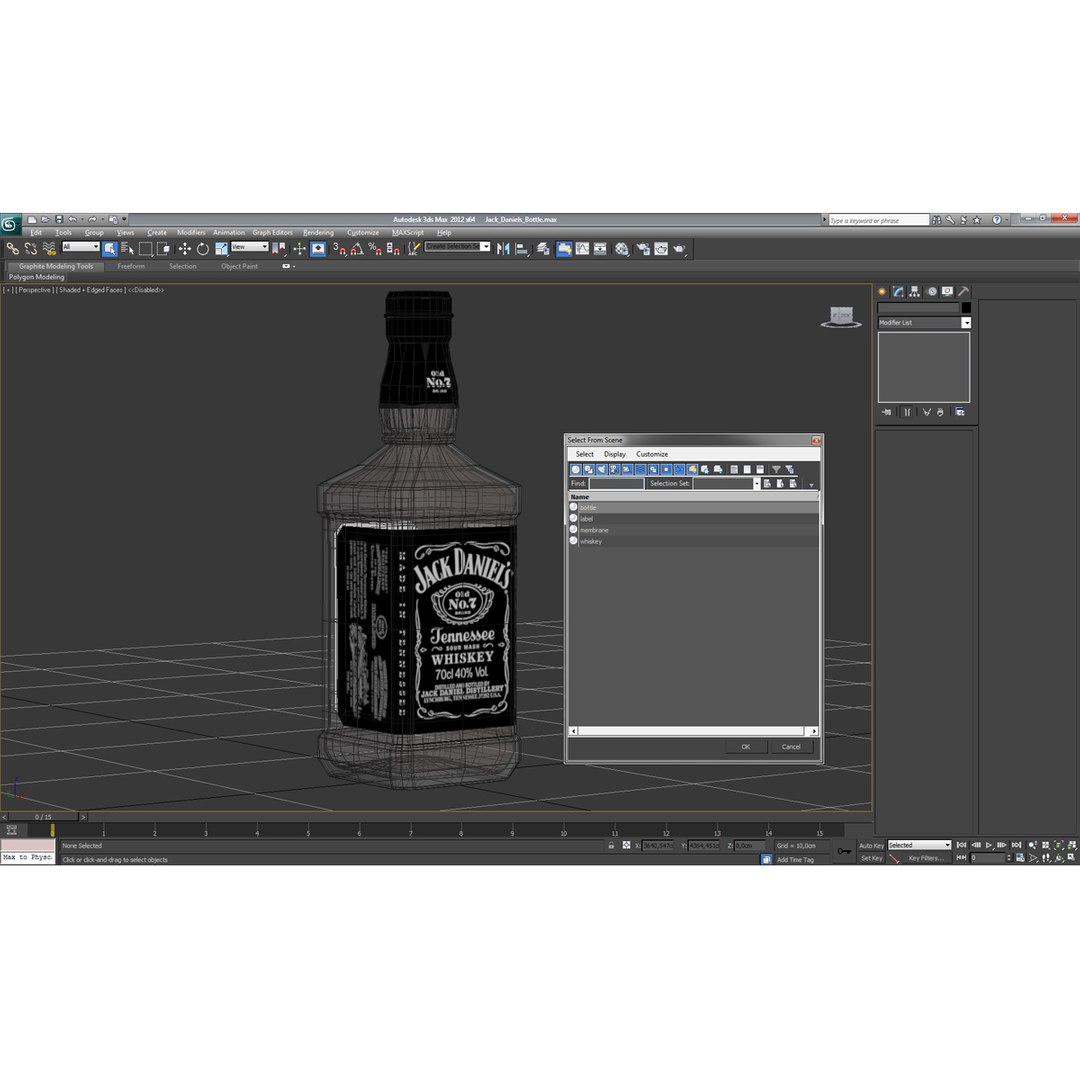
Task: Select the Select and Link tool
Action: pyautogui.click(x=12, y=249)
